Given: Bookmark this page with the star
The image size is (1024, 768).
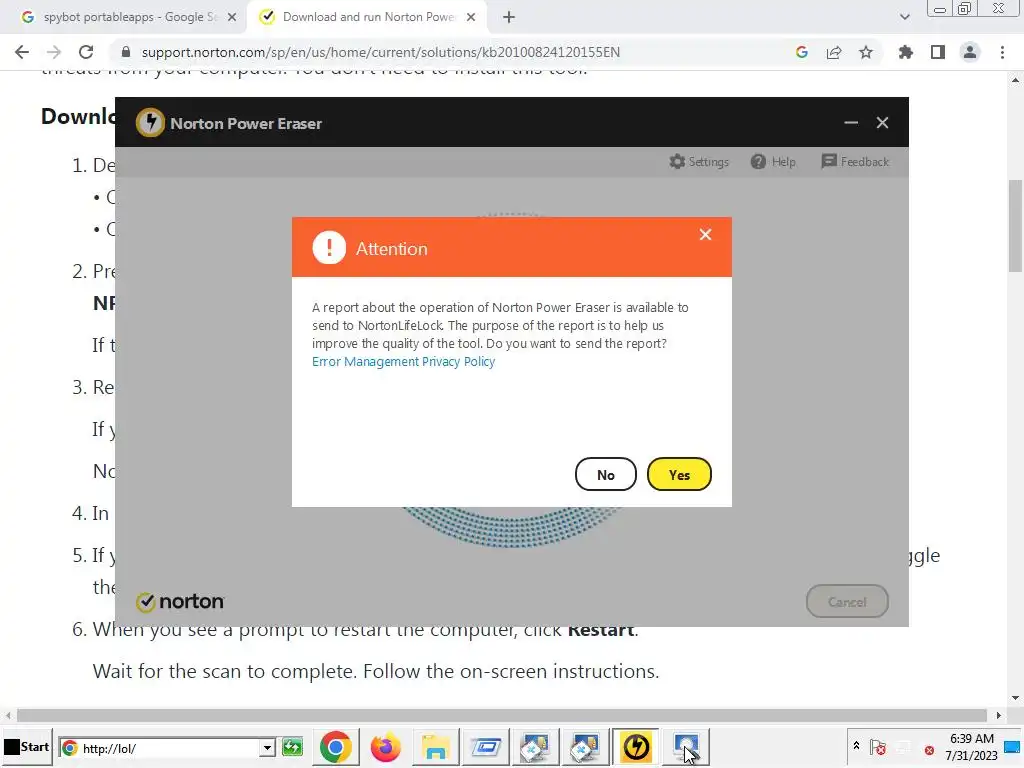Looking at the screenshot, I should click(x=866, y=52).
